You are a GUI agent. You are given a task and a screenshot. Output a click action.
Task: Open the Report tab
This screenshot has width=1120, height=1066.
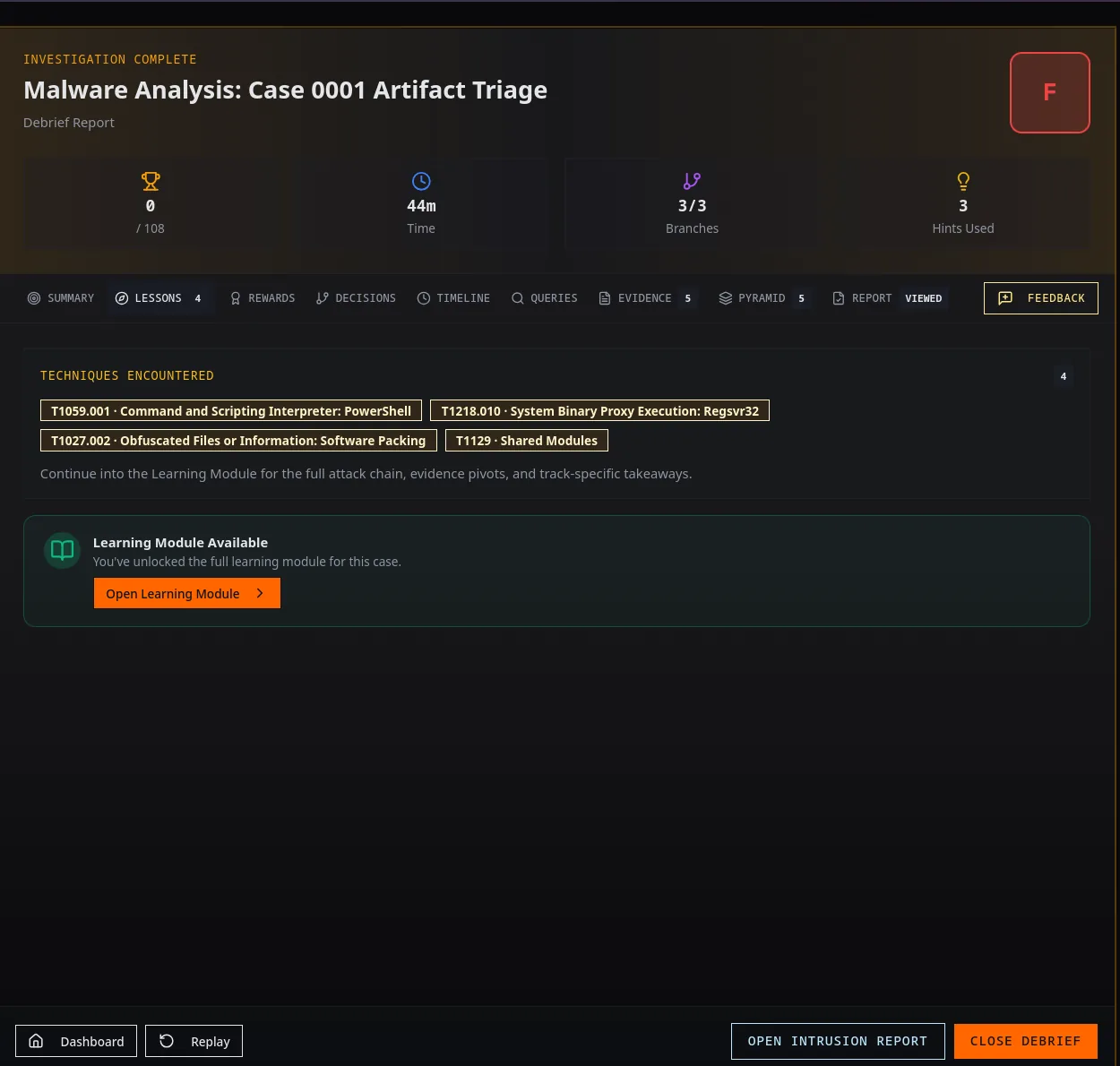tap(889, 298)
